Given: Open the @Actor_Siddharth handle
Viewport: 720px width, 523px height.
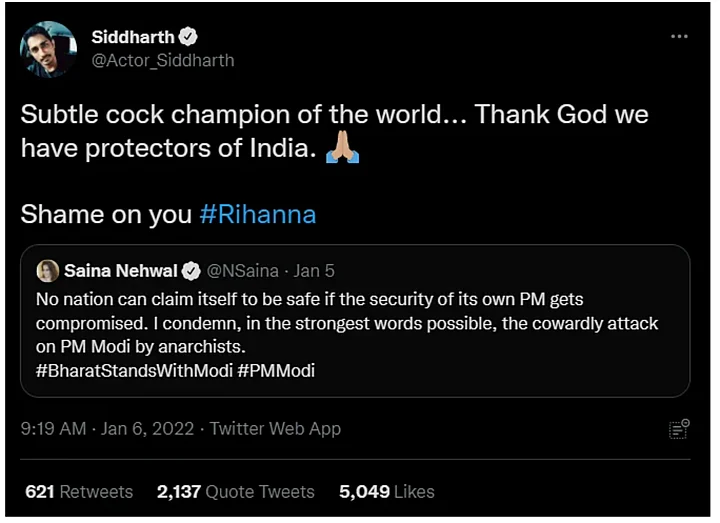Looking at the screenshot, I should pos(163,60).
